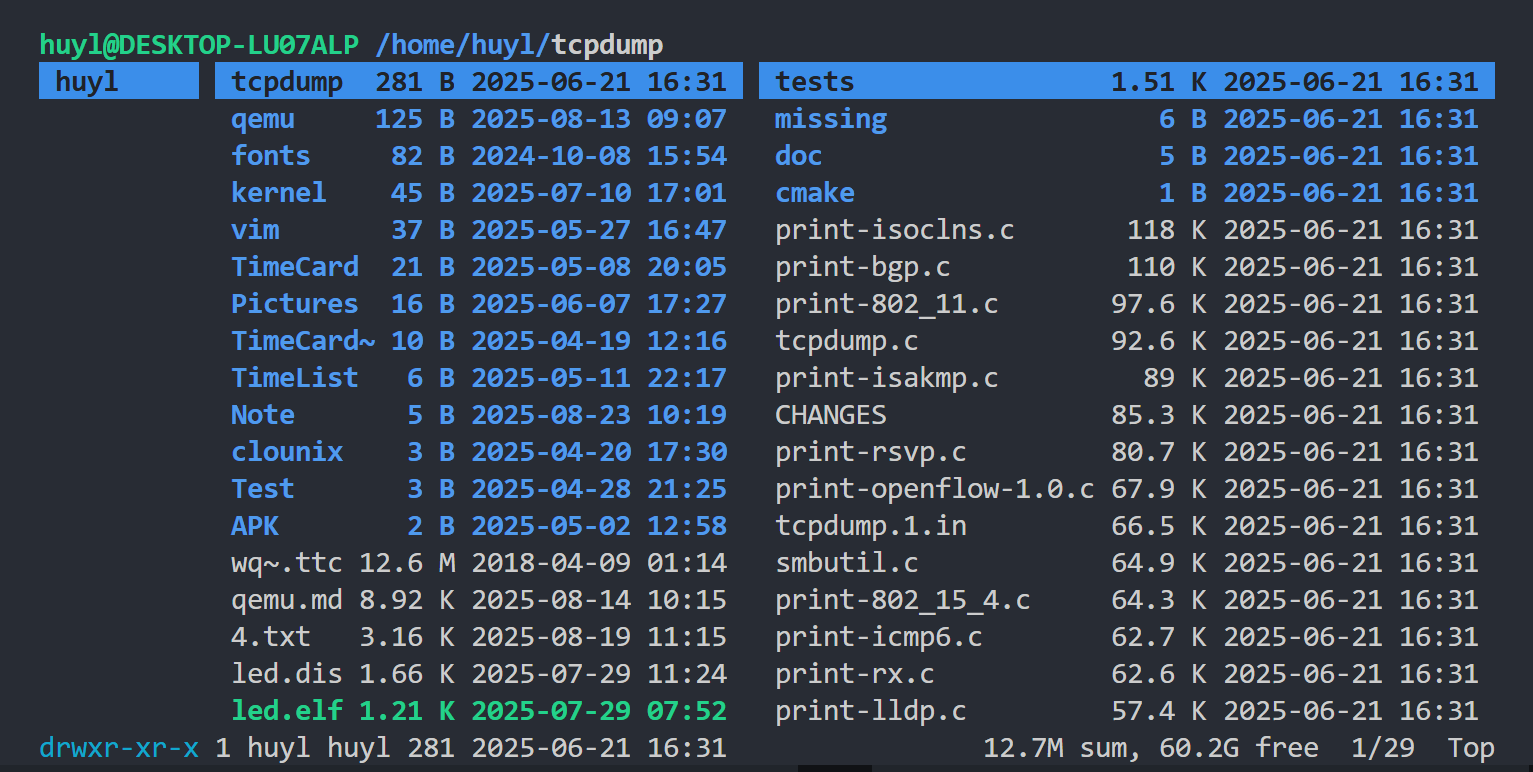Open the Note directory
1533x772 pixels.
[x=479, y=415]
